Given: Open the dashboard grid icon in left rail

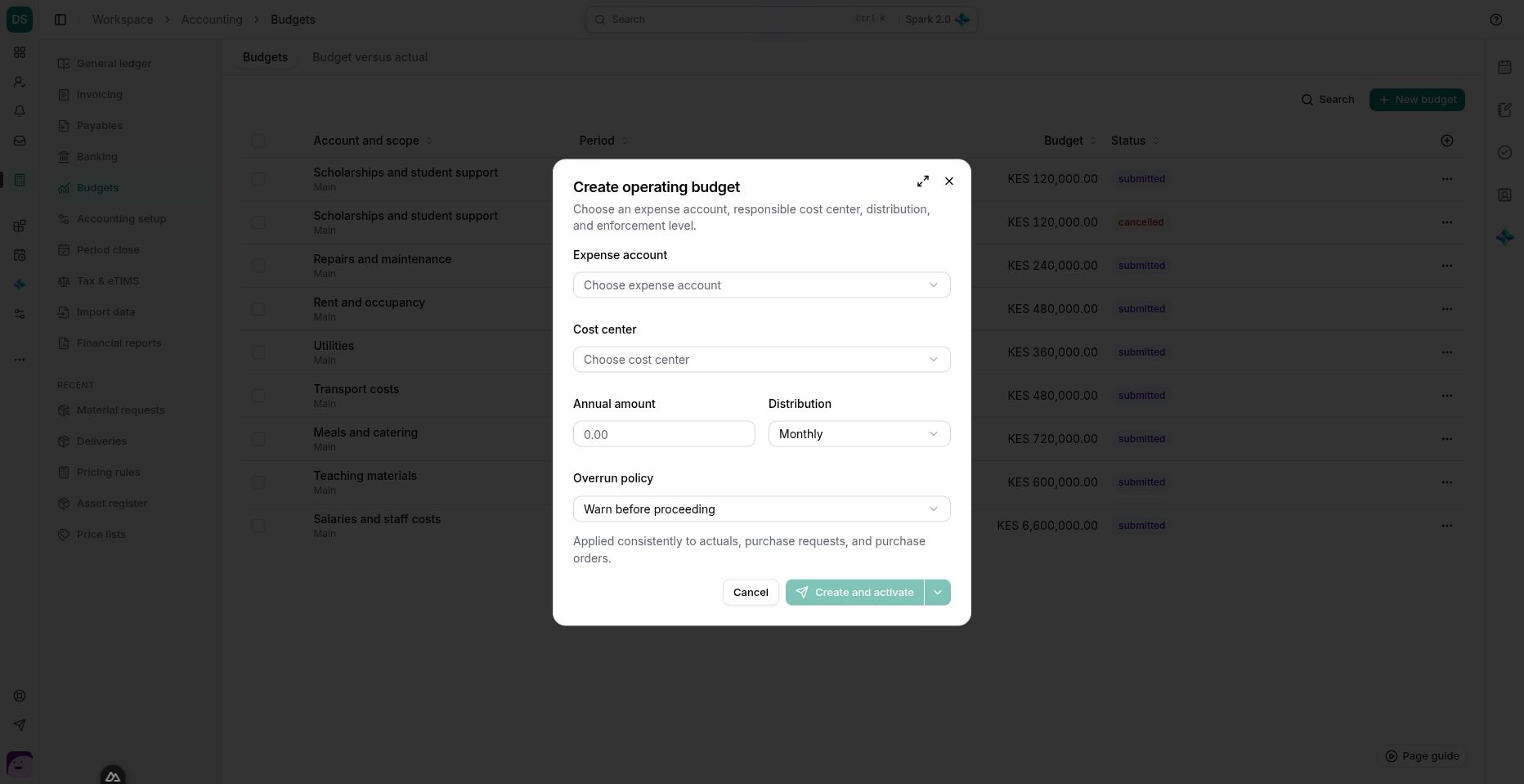Looking at the screenshot, I should click(x=20, y=52).
